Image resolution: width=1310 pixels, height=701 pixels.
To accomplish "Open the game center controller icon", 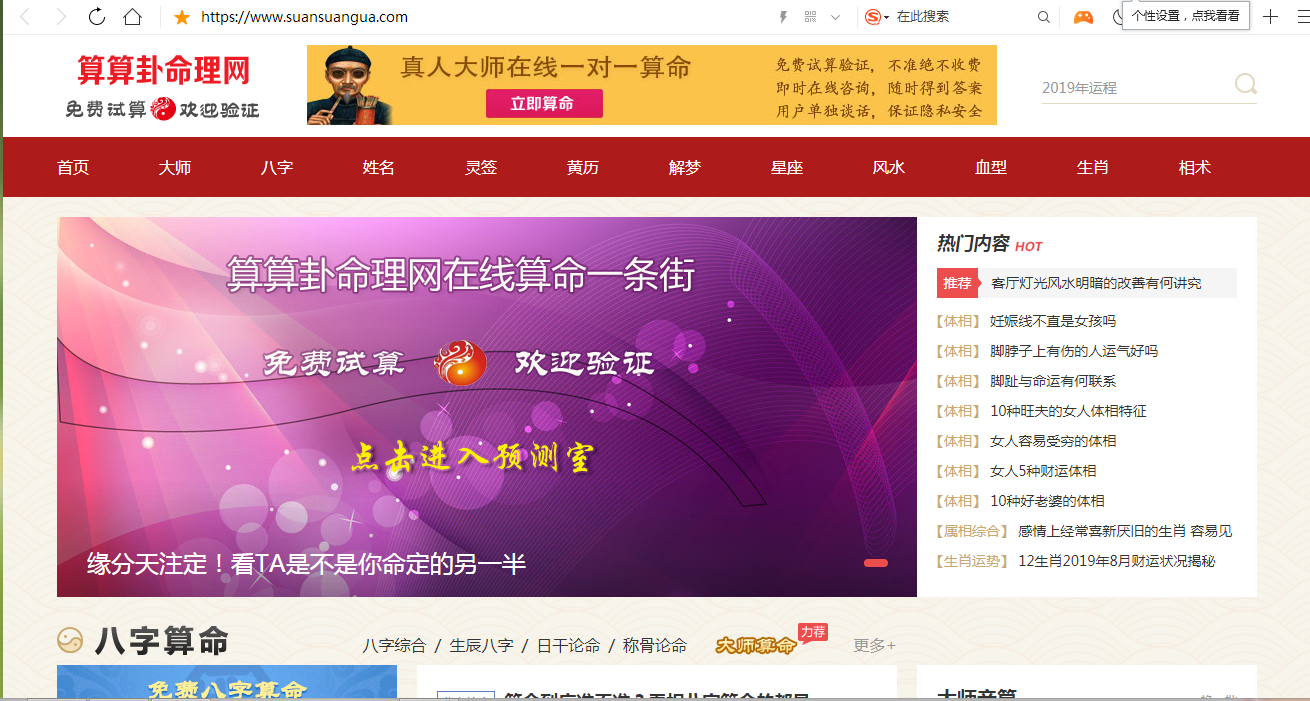I will (x=1083, y=17).
